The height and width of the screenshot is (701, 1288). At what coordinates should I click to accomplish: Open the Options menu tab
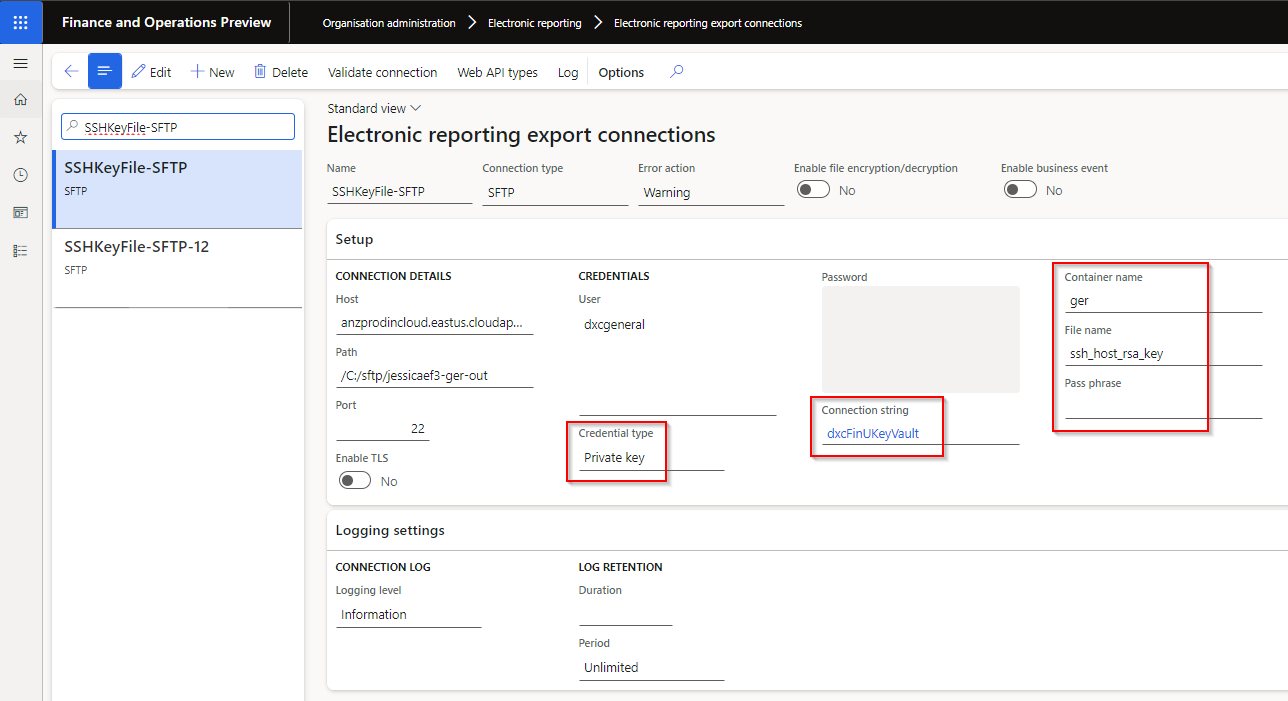pyautogui.click(x=621, y=72)
